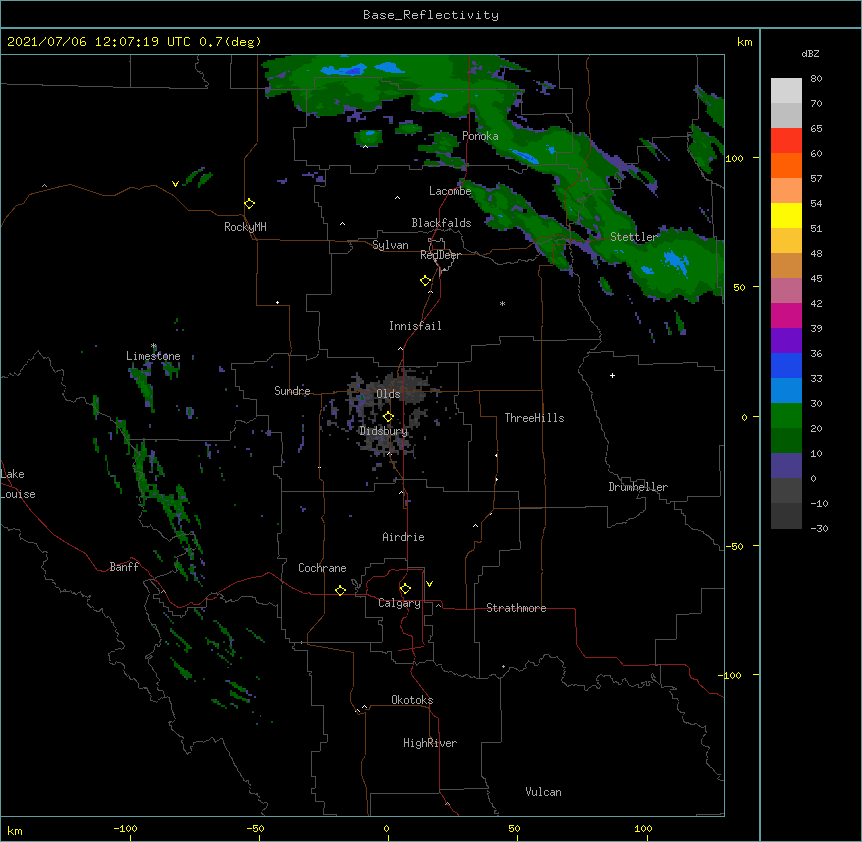Click the 100 tick label on vertical axis

734,158
